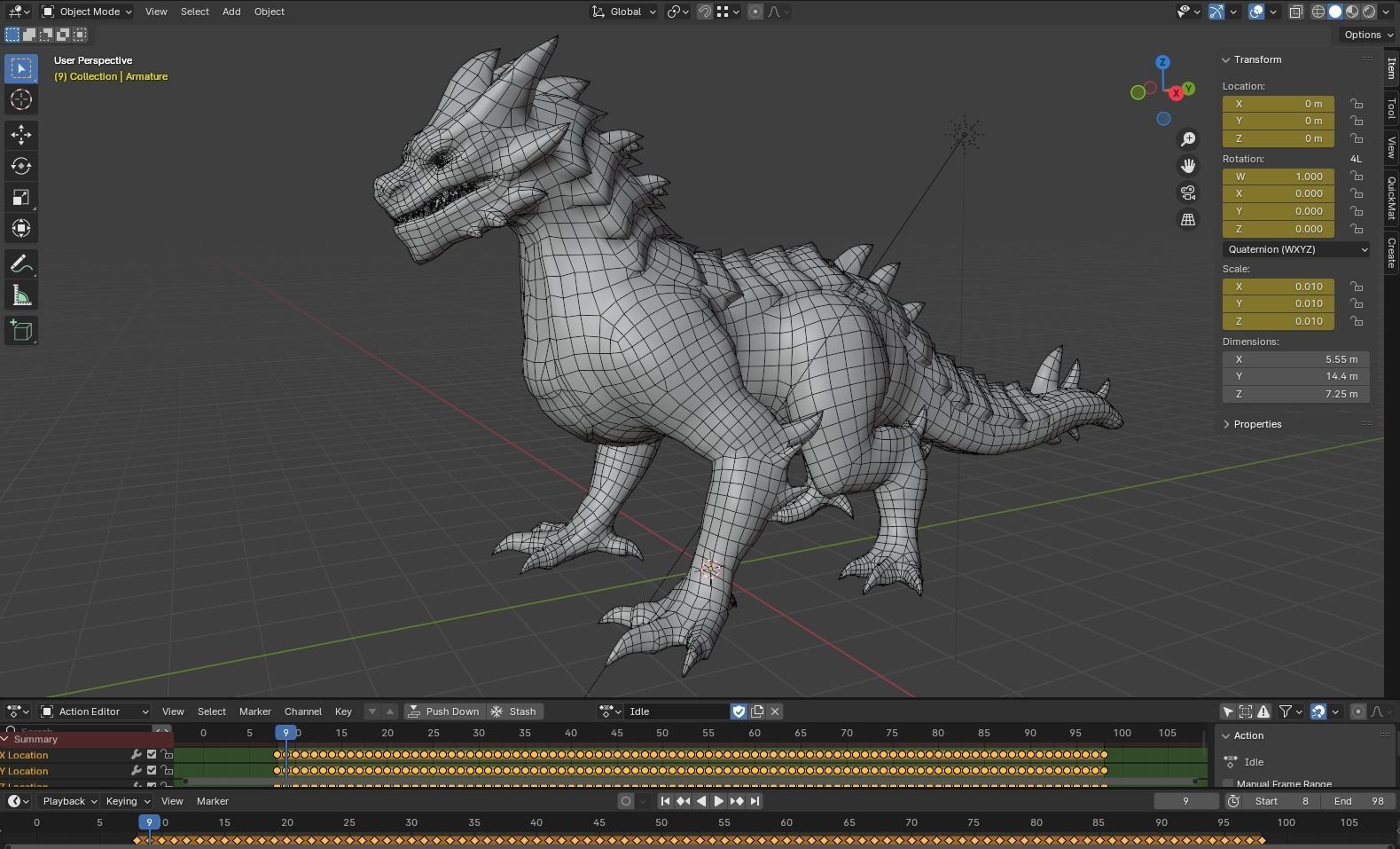Click the Rotation W value slider
Screen dimensions: 1400x849
coord(1278,177)
